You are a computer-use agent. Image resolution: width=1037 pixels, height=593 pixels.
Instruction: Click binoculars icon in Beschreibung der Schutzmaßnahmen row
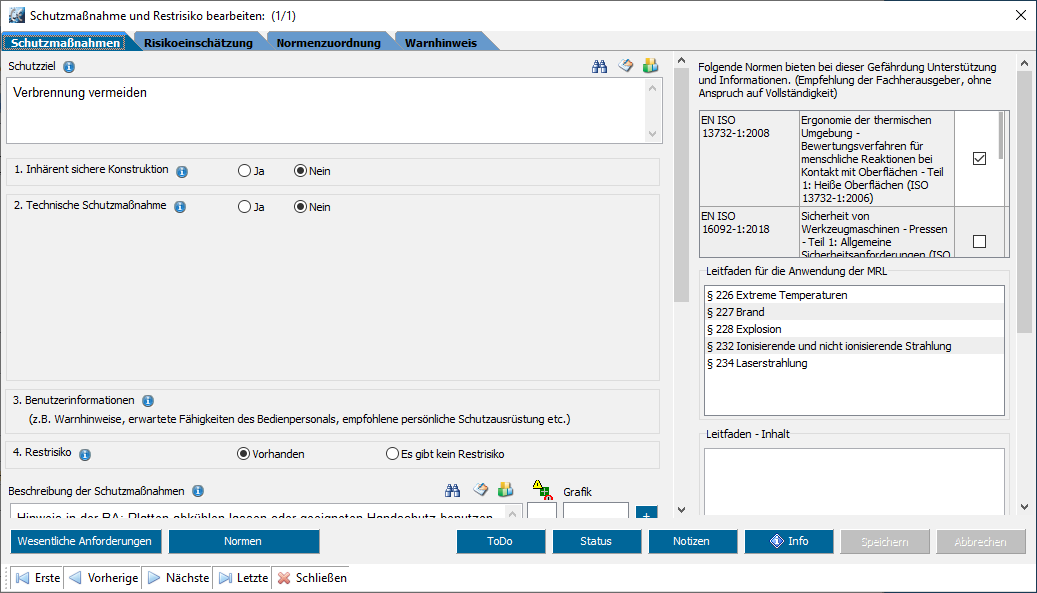(x=453, y=490)
